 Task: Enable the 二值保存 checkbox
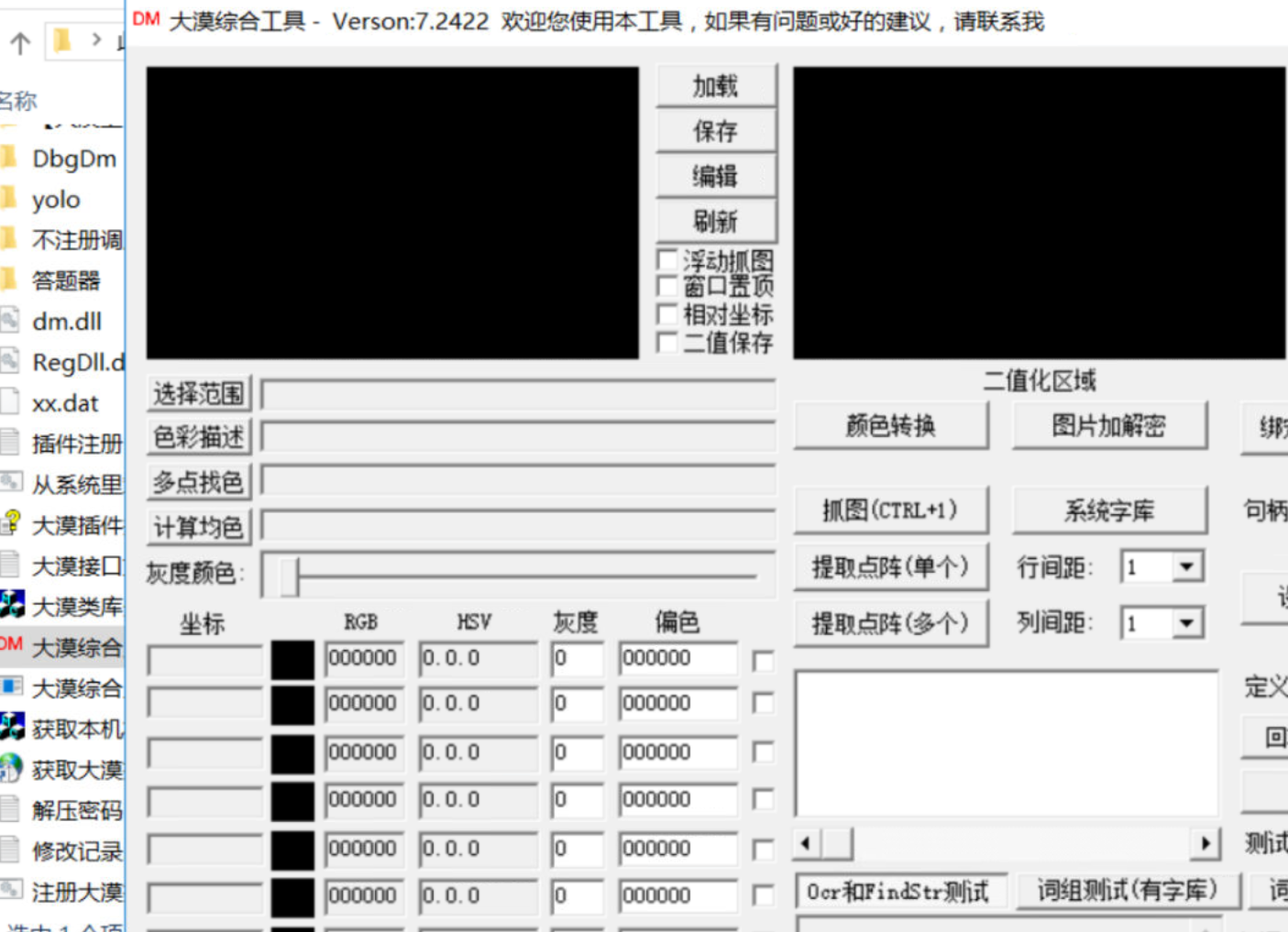click(x=667, y=343)
